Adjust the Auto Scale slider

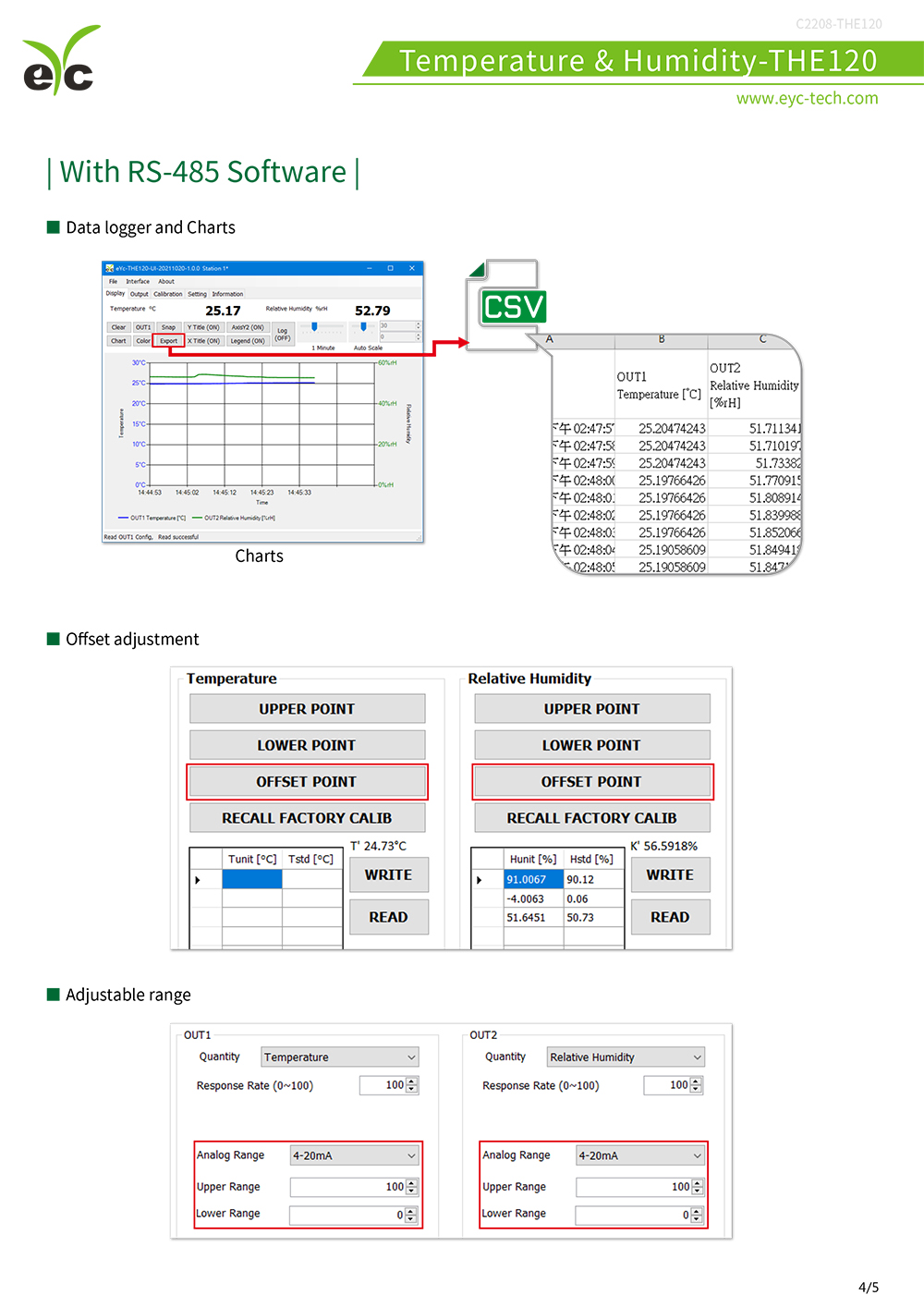363,327
